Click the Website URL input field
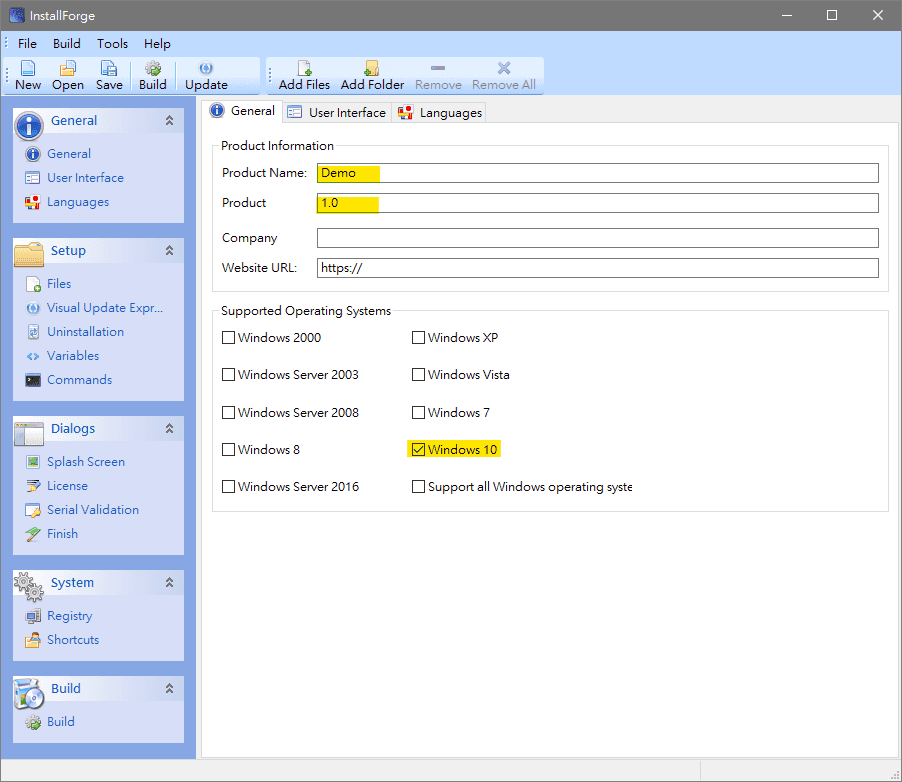Screen dimensions: 902x782 pos(598,268)
